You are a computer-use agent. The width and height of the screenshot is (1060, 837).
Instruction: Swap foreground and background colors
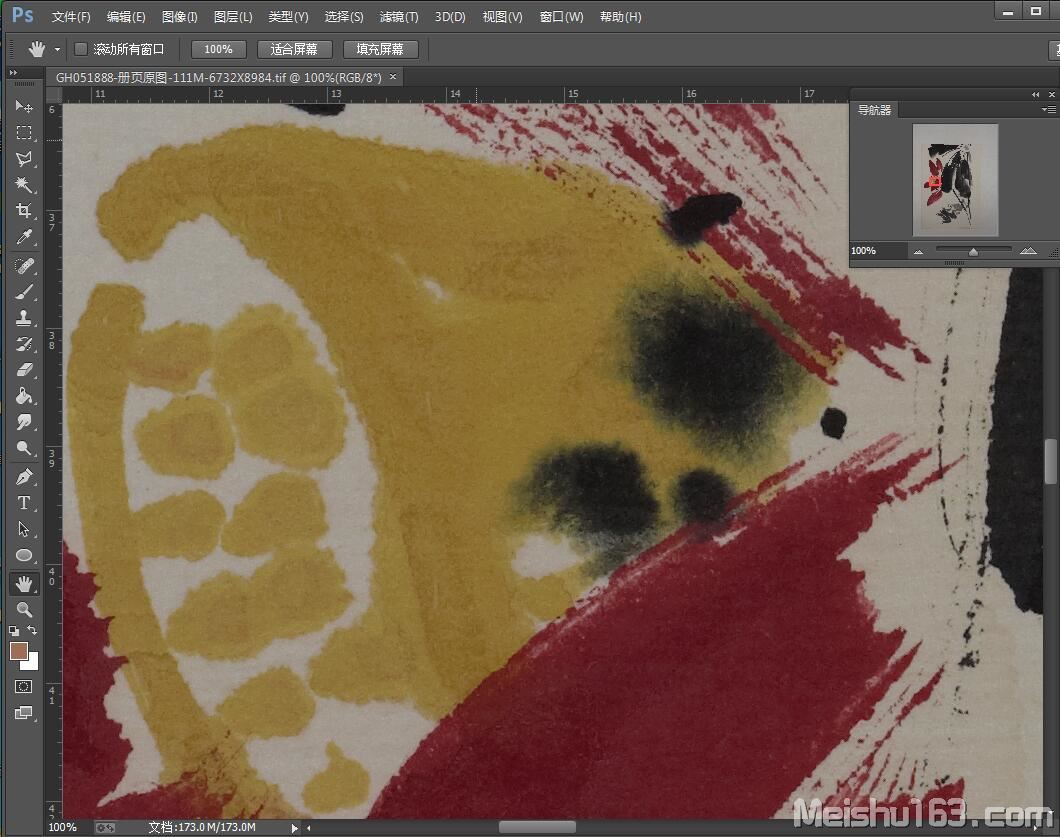(32, 630)
